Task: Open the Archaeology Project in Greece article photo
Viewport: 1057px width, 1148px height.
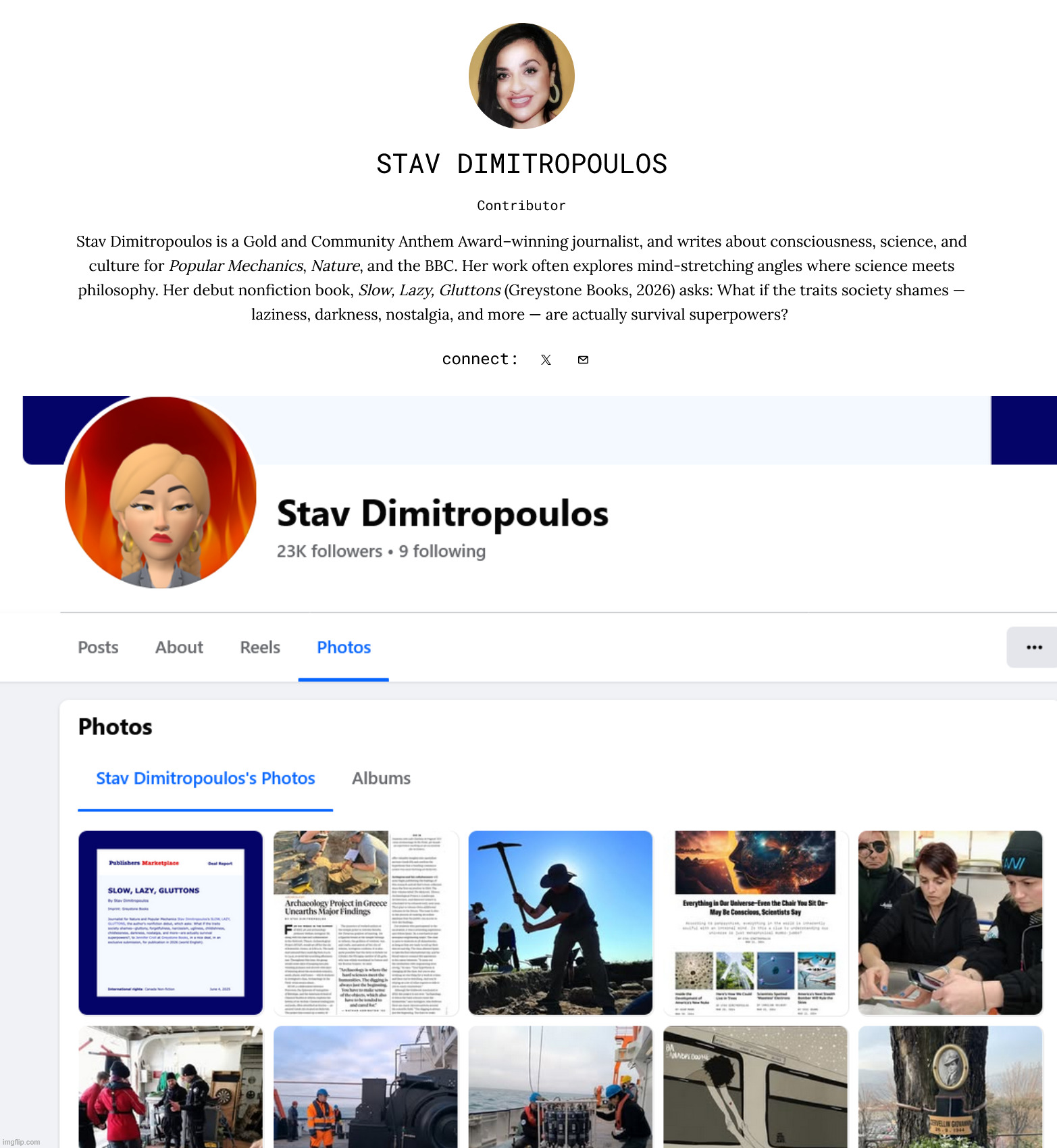Action: (365, 923)
